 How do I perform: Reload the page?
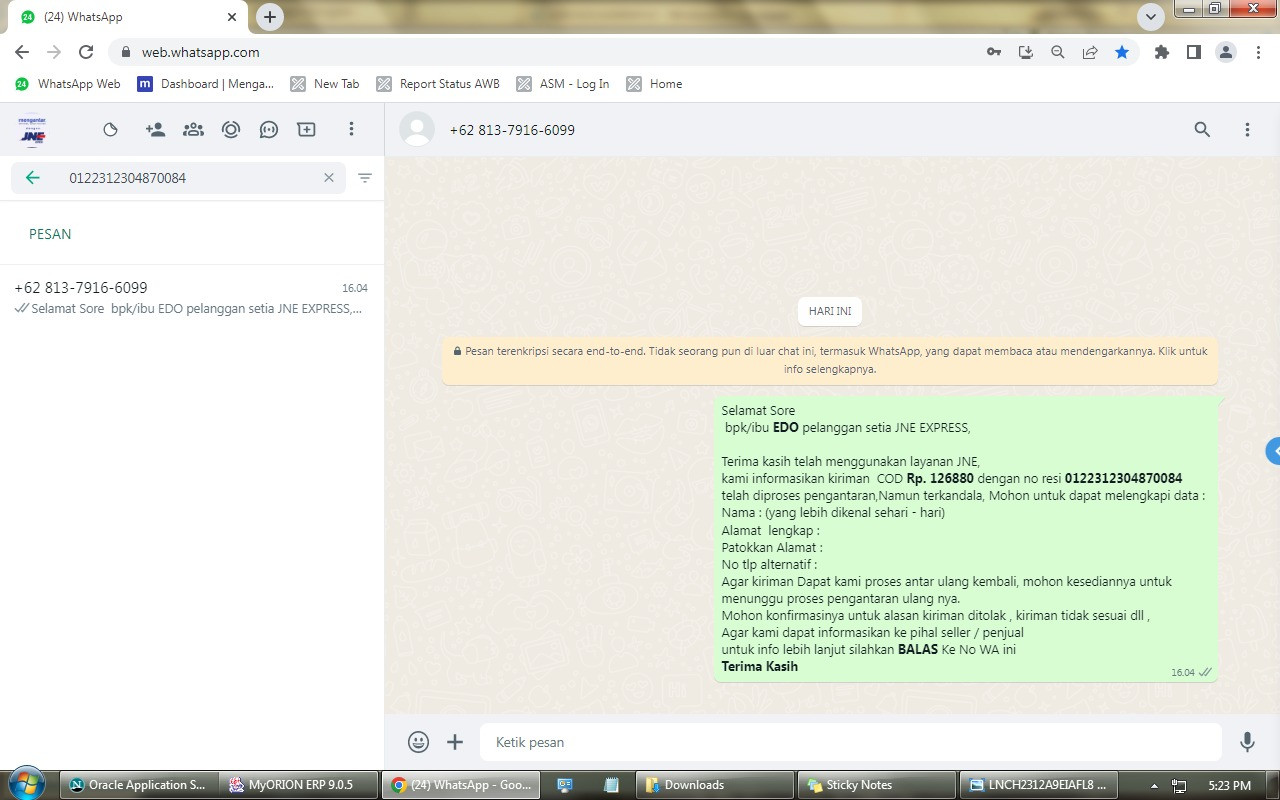coord(86,52)
